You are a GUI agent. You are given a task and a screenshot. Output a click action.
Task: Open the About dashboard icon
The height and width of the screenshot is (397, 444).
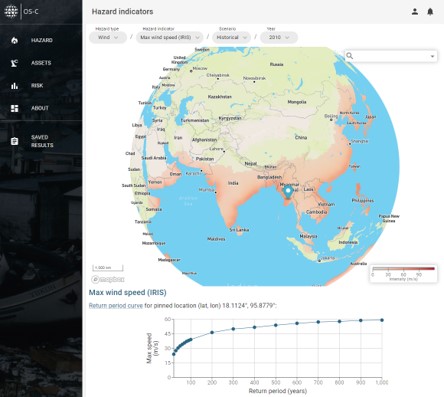point(14,108)
